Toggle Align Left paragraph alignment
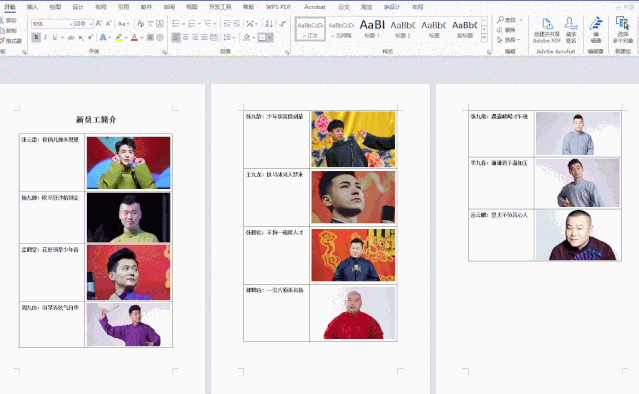Image resolution: width=639 pixels, height=394 pixels. [176, 37]
